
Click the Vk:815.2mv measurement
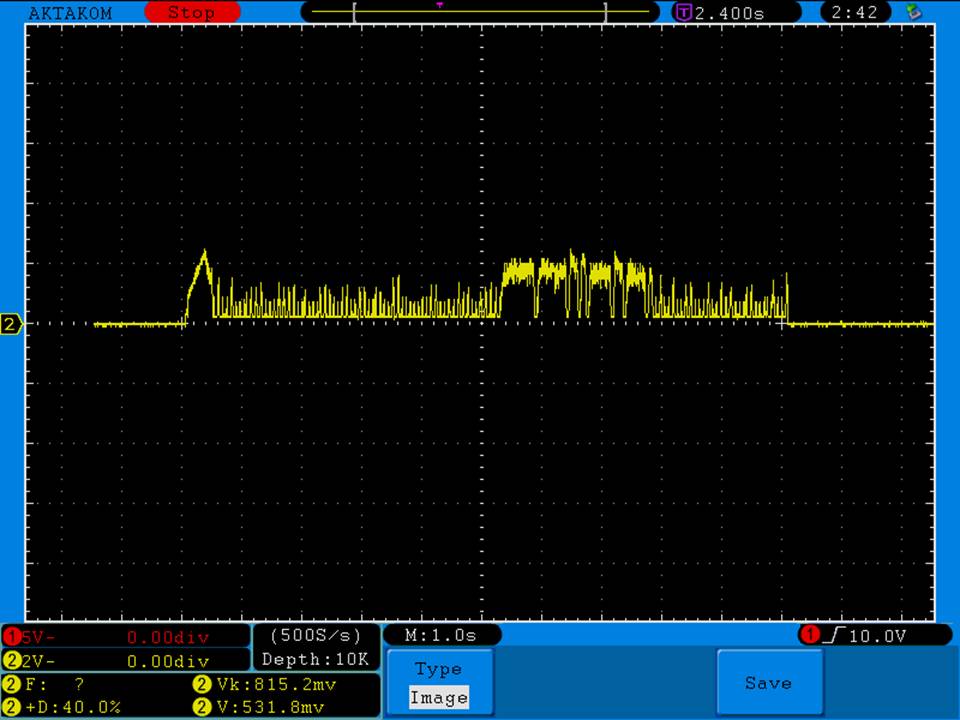click(x=276, y=684)
